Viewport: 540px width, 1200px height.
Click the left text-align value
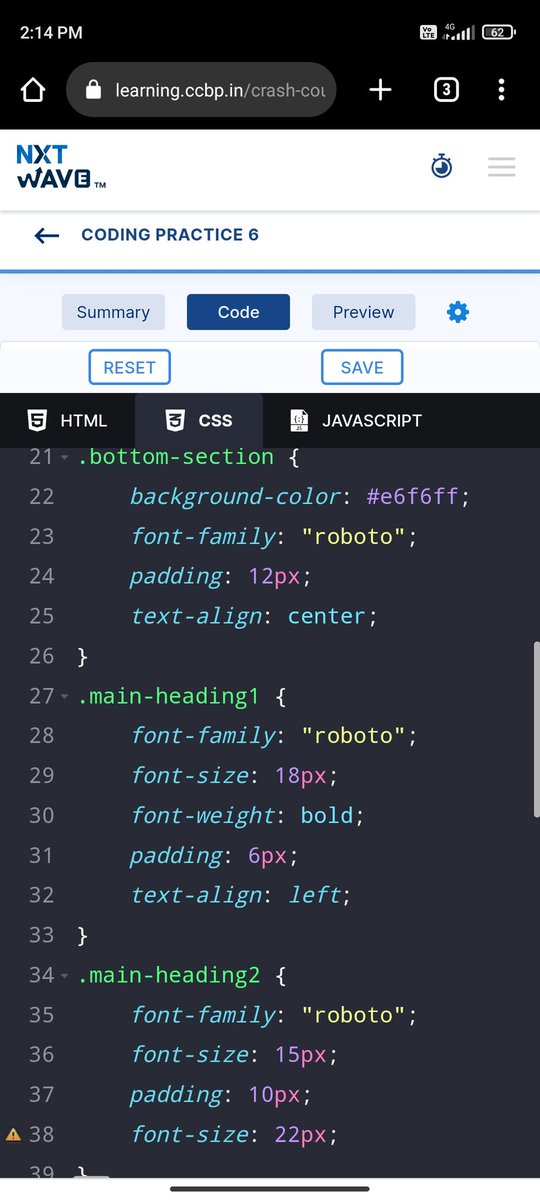(x=313, y=895)
